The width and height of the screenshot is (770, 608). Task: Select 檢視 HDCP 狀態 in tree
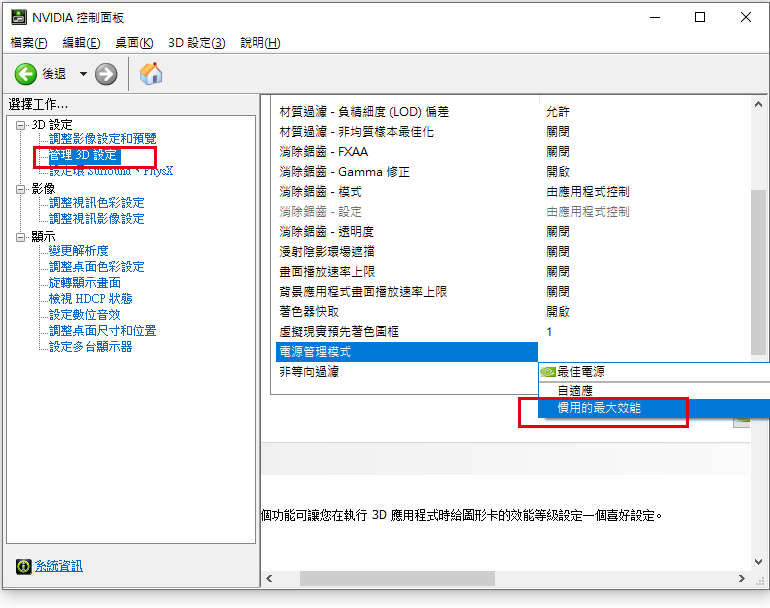[x=91, y=299]
